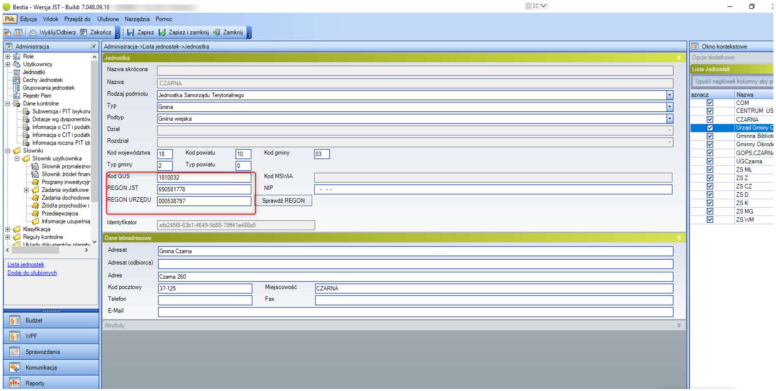Expand the Klasyfikacja tree node
The image size is (776, 391).
tap(8, 229)
